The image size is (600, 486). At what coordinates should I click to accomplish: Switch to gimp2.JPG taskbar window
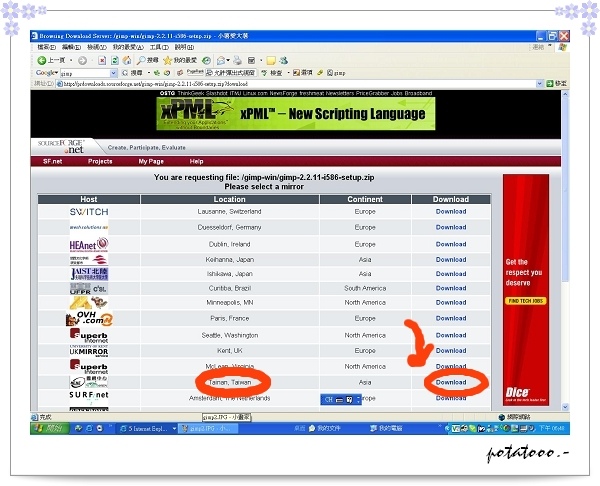click(x=208, y=429)
